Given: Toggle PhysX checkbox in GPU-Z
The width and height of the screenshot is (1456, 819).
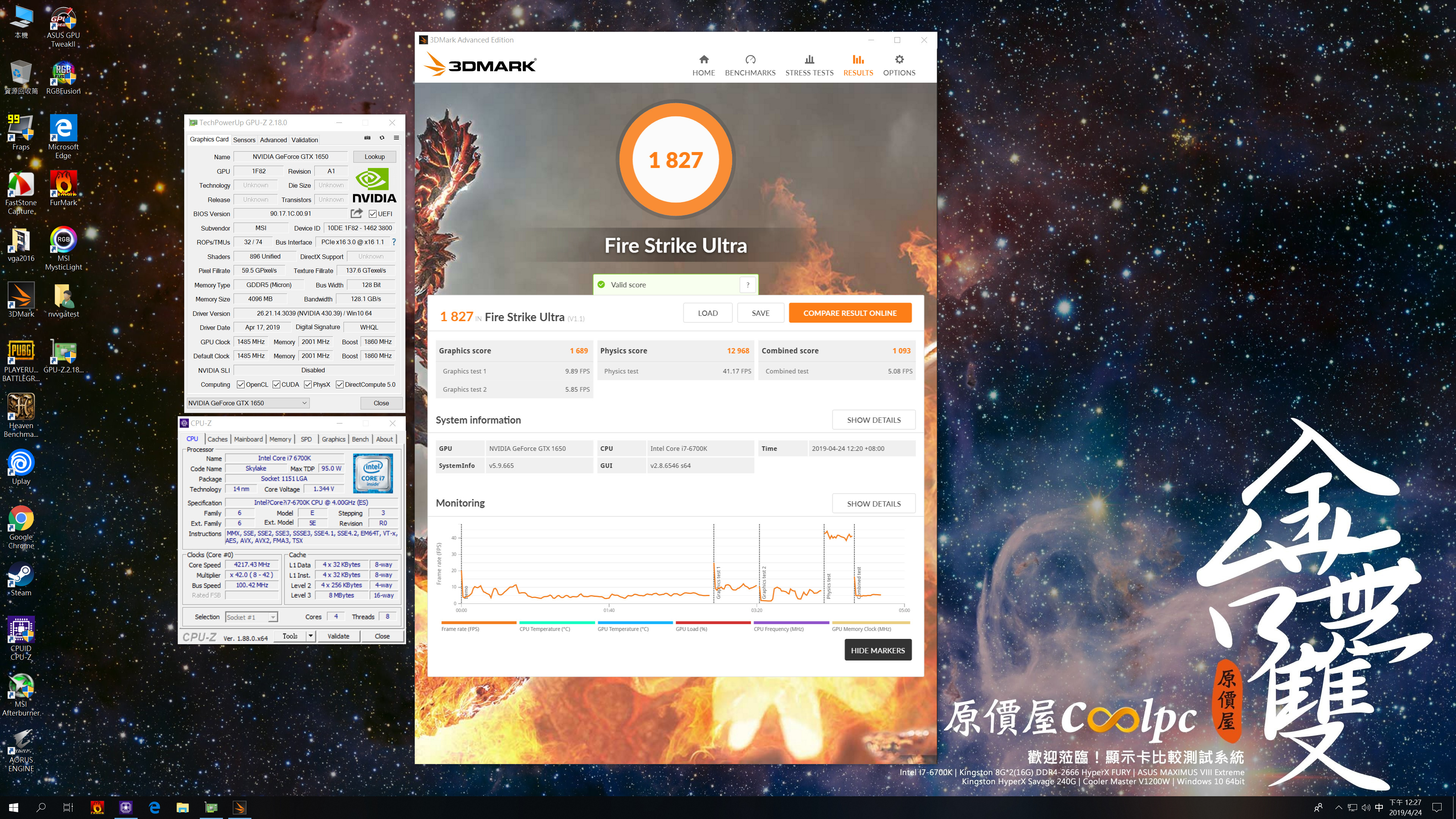Looking at the screenshot, I should click(x=308, y=385).
